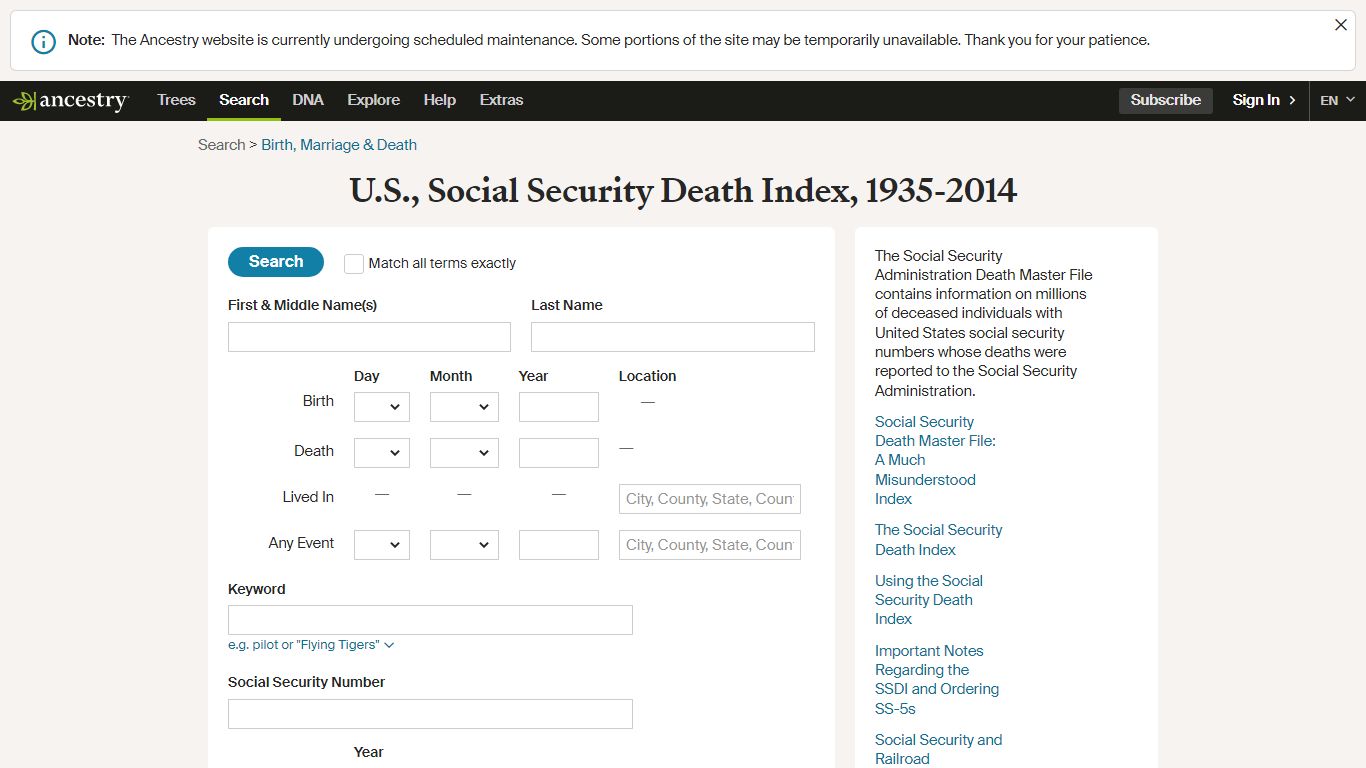Click the Sign In arrow chevron
Viewport: 1366px width, 768px height.
click(1292, 100)
